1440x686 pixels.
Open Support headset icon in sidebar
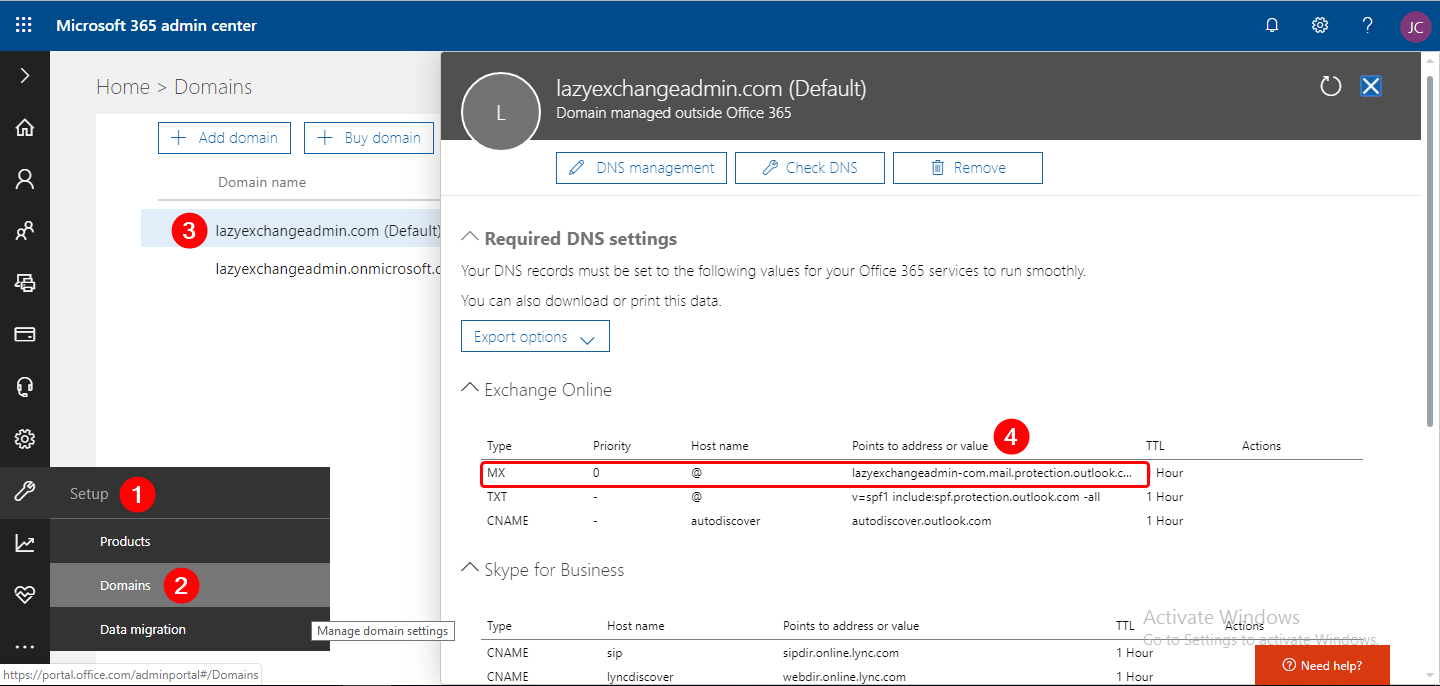[25, 387]
